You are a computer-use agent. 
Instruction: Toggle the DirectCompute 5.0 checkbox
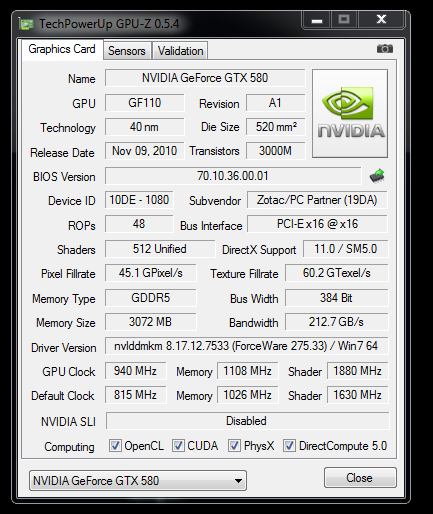coord(289,445)
